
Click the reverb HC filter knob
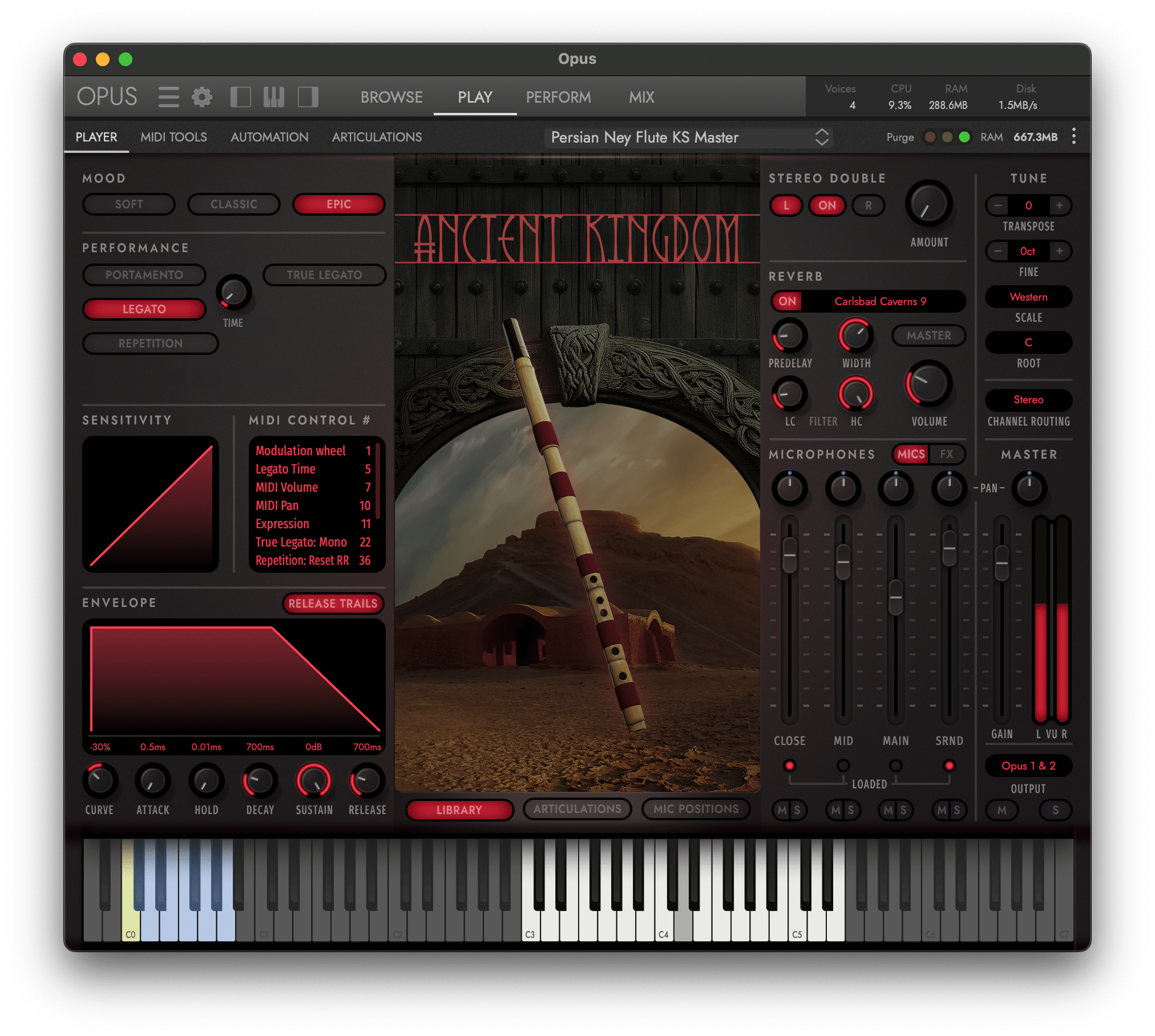(x=855, y=394)
